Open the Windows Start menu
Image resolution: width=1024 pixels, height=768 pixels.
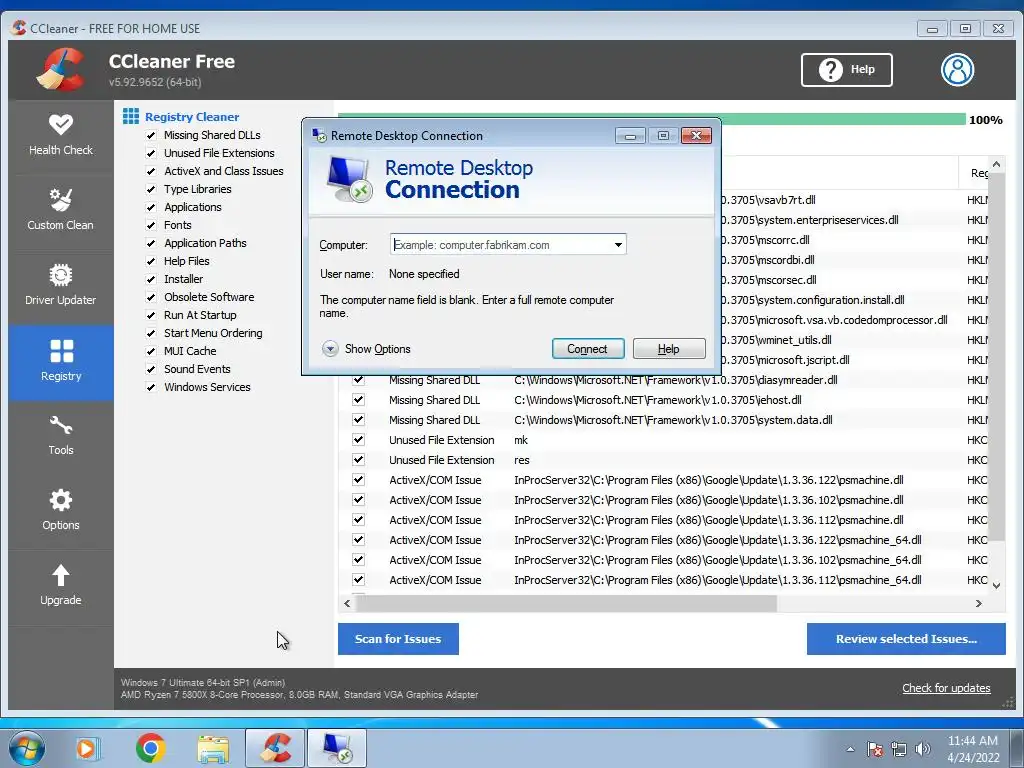27,748
